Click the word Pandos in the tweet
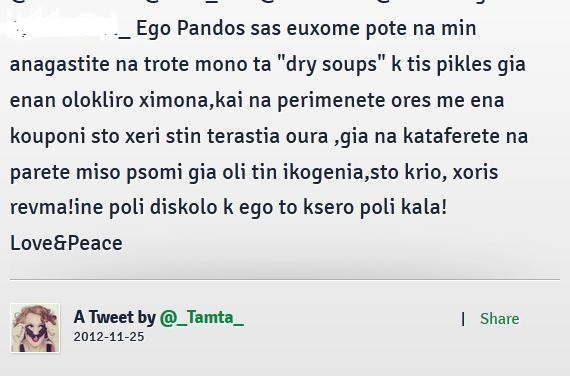The height and width of the screenshot is (376, 570). (x=211, y=28)
